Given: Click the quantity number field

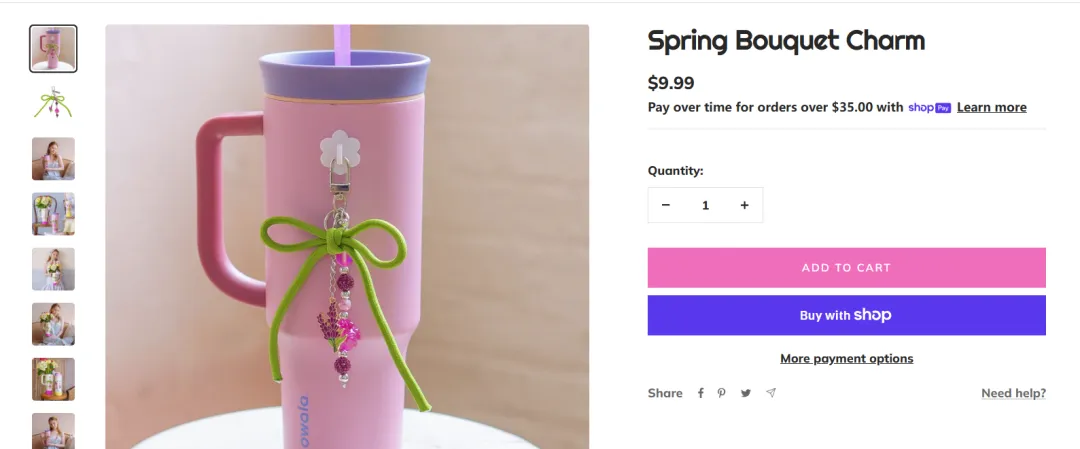Looking at the screenshot, I should click(705, 205).
